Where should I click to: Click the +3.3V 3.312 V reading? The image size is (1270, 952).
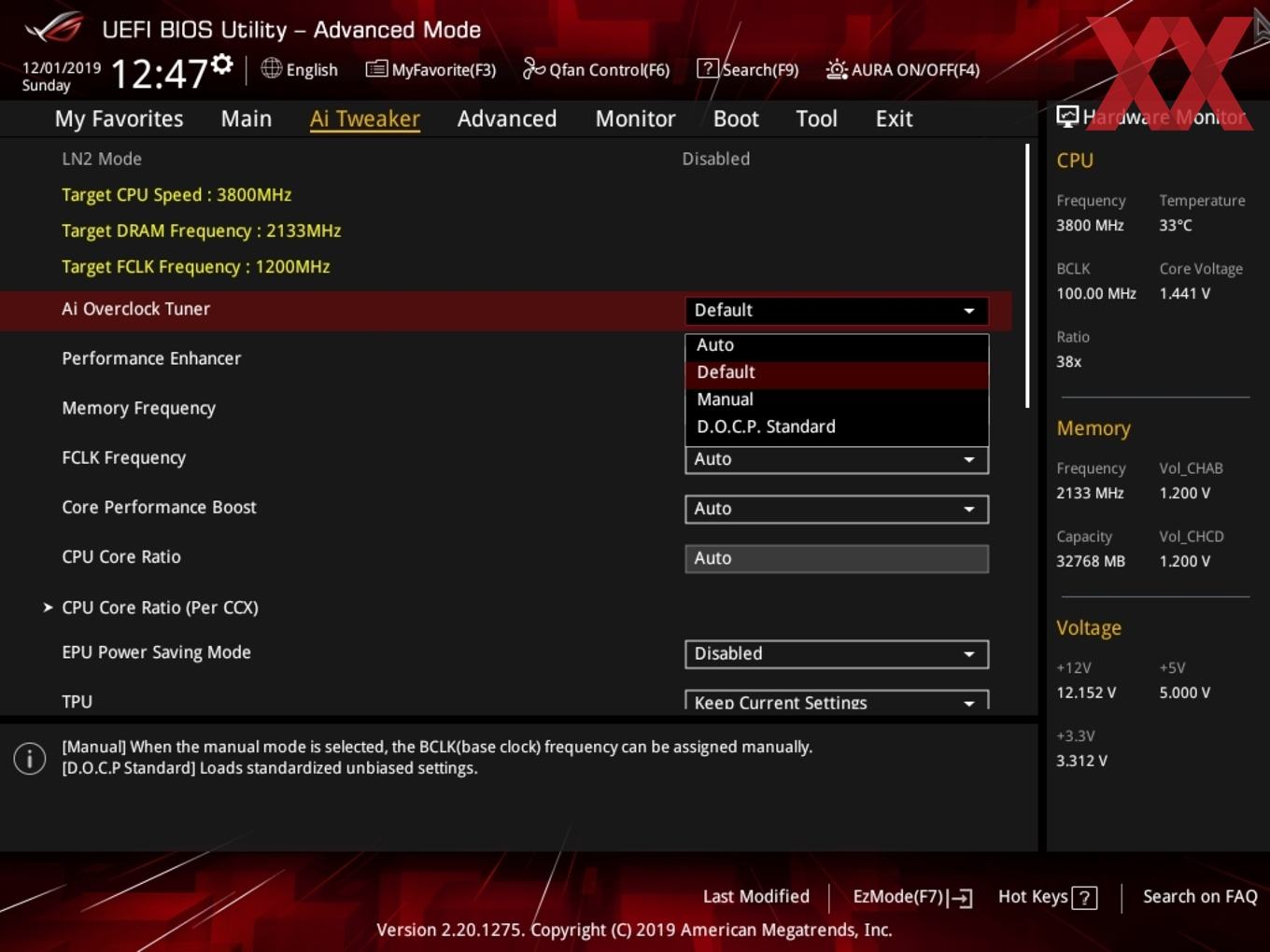tap(1081, 762)
